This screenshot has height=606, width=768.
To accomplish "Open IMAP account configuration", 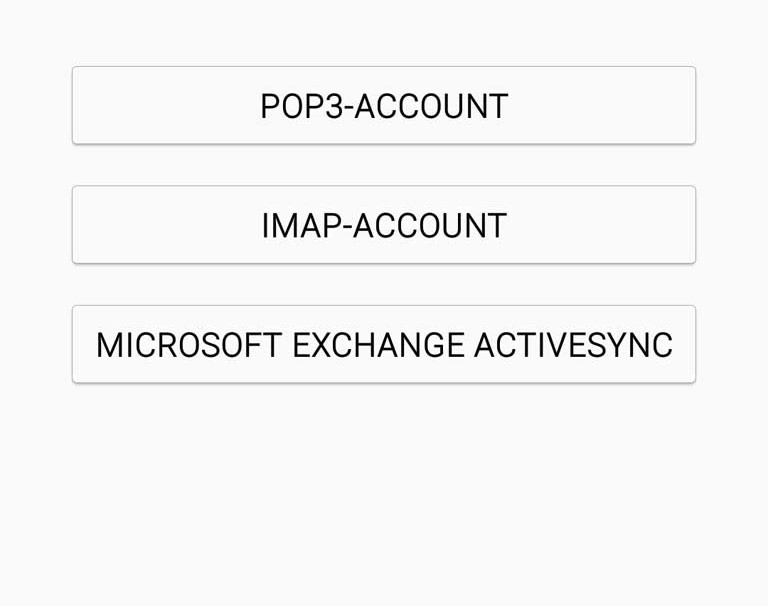I will 384,225.
